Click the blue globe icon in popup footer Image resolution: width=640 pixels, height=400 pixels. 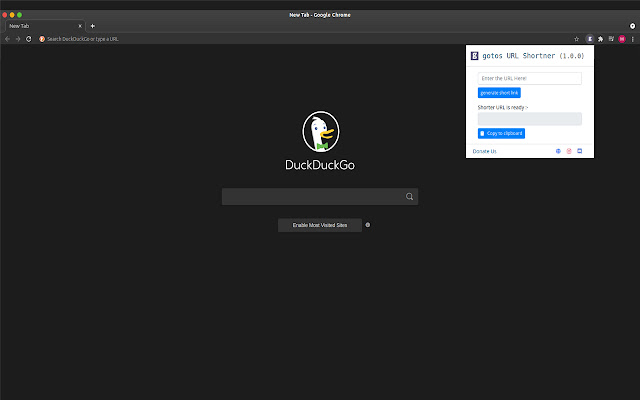point(558,151)
